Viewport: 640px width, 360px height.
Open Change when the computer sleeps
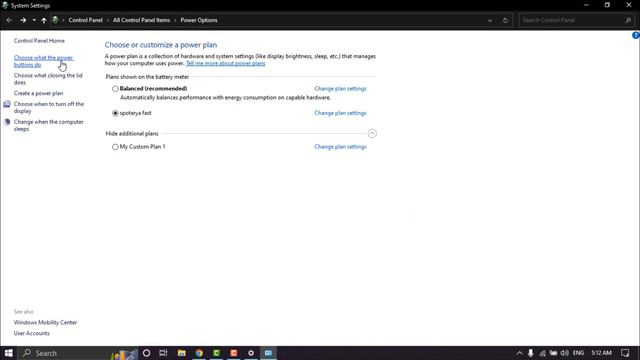(x=48, y=125)
